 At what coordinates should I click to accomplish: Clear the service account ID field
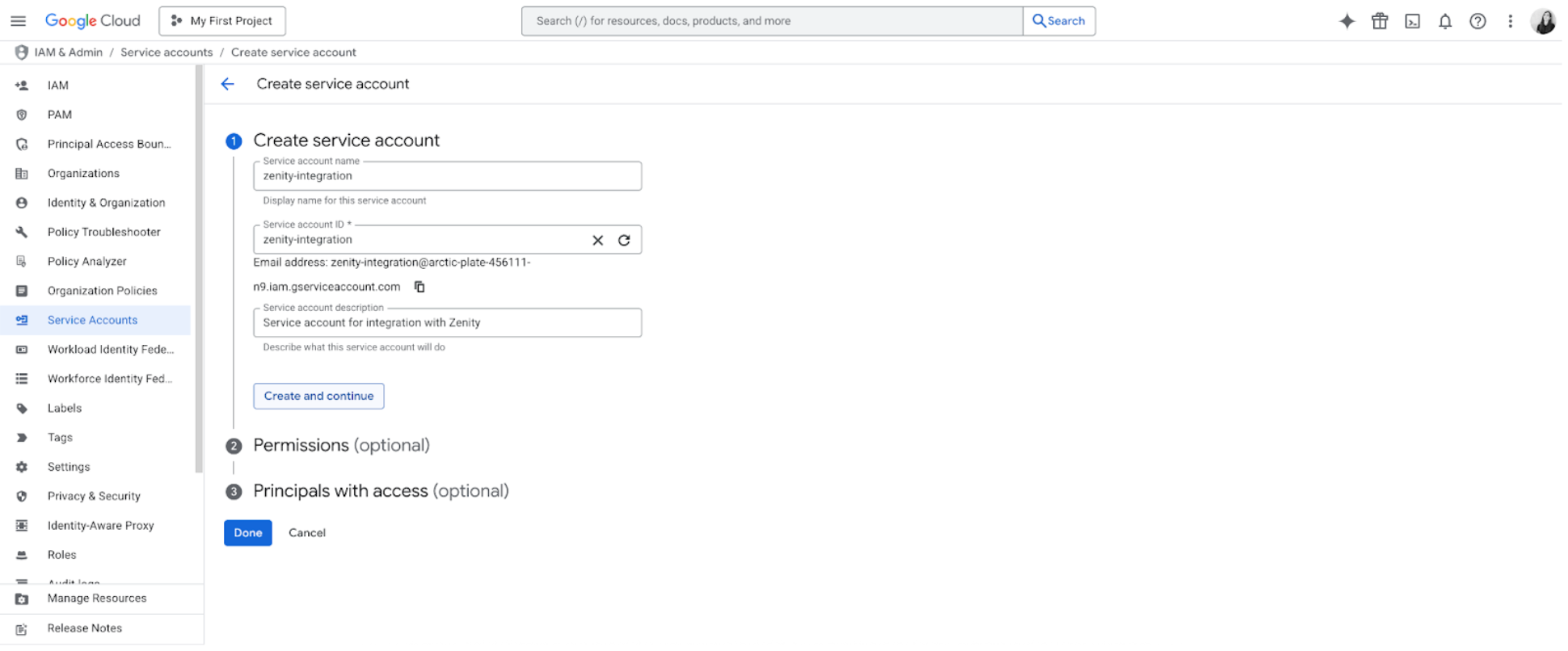pyautogui.click(x=597, y=240)
